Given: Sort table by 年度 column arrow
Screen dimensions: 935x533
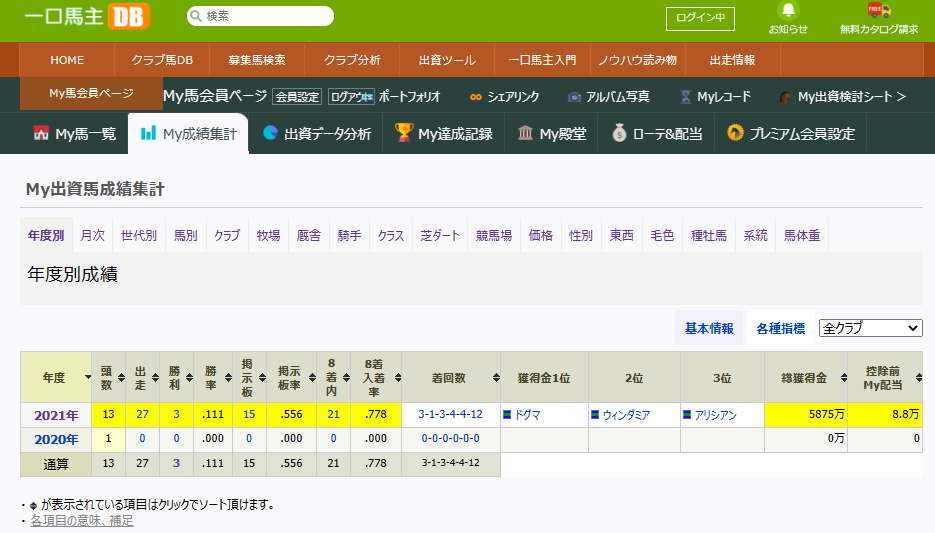Looking at the screenshot, I should 88,377.
